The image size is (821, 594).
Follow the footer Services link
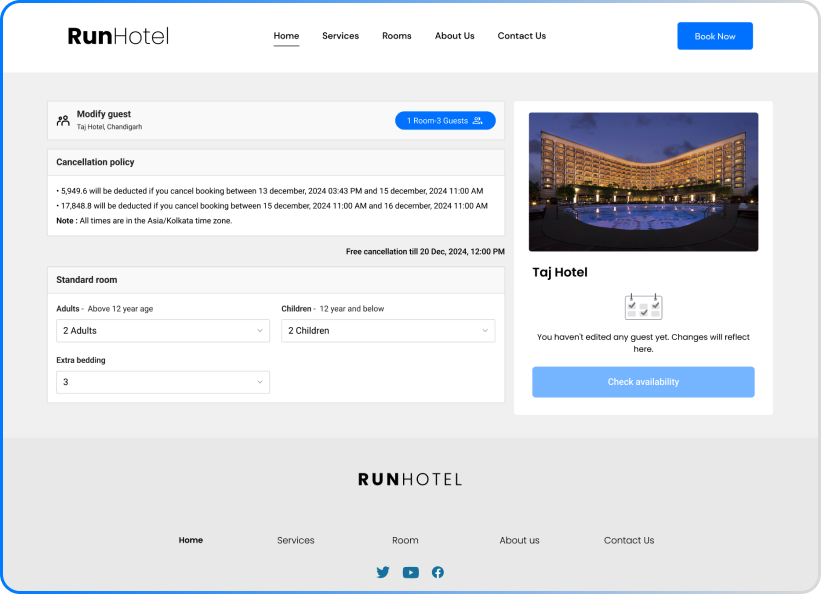pyautogui.click(x=296, y=540)
